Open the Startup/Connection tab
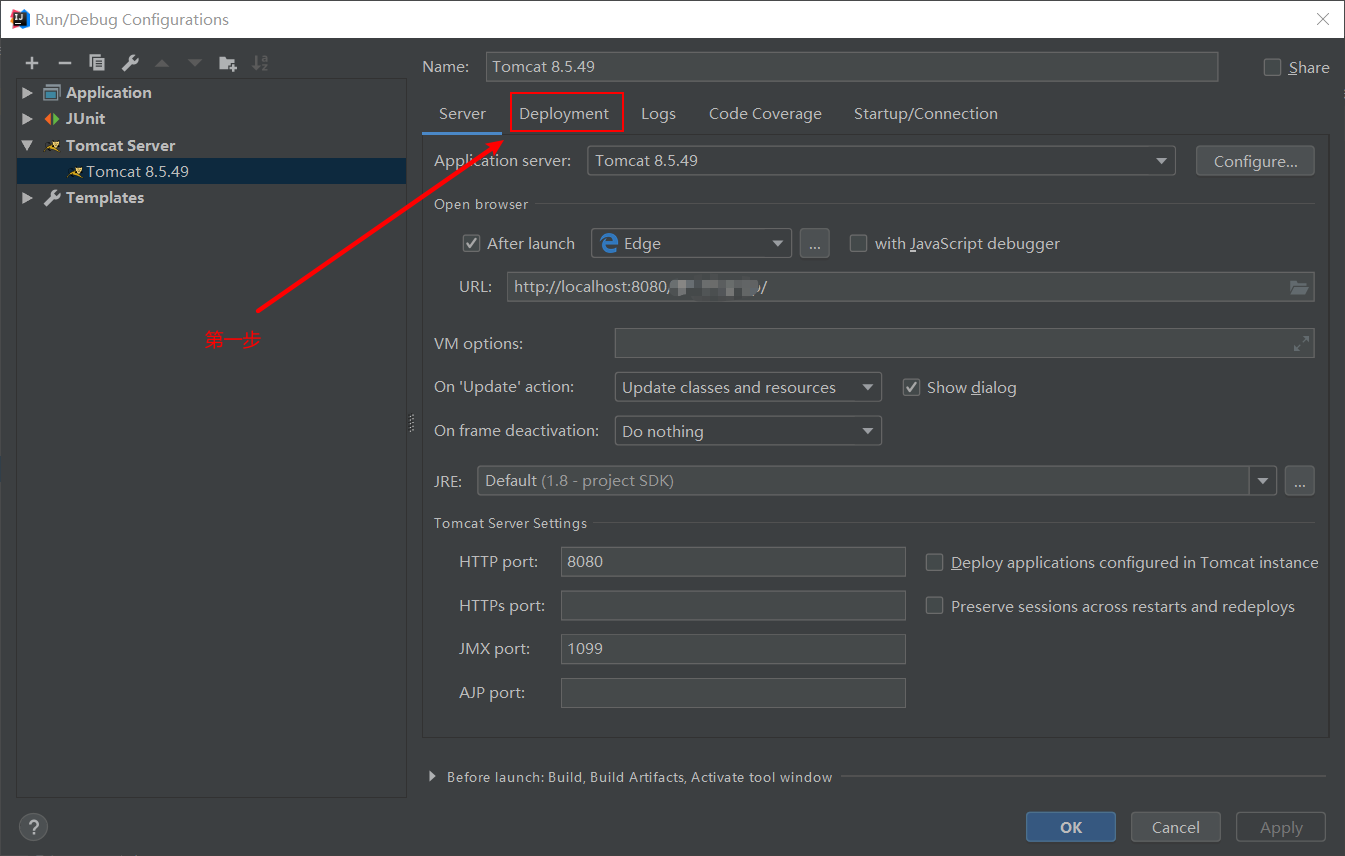 click(925, 114)
